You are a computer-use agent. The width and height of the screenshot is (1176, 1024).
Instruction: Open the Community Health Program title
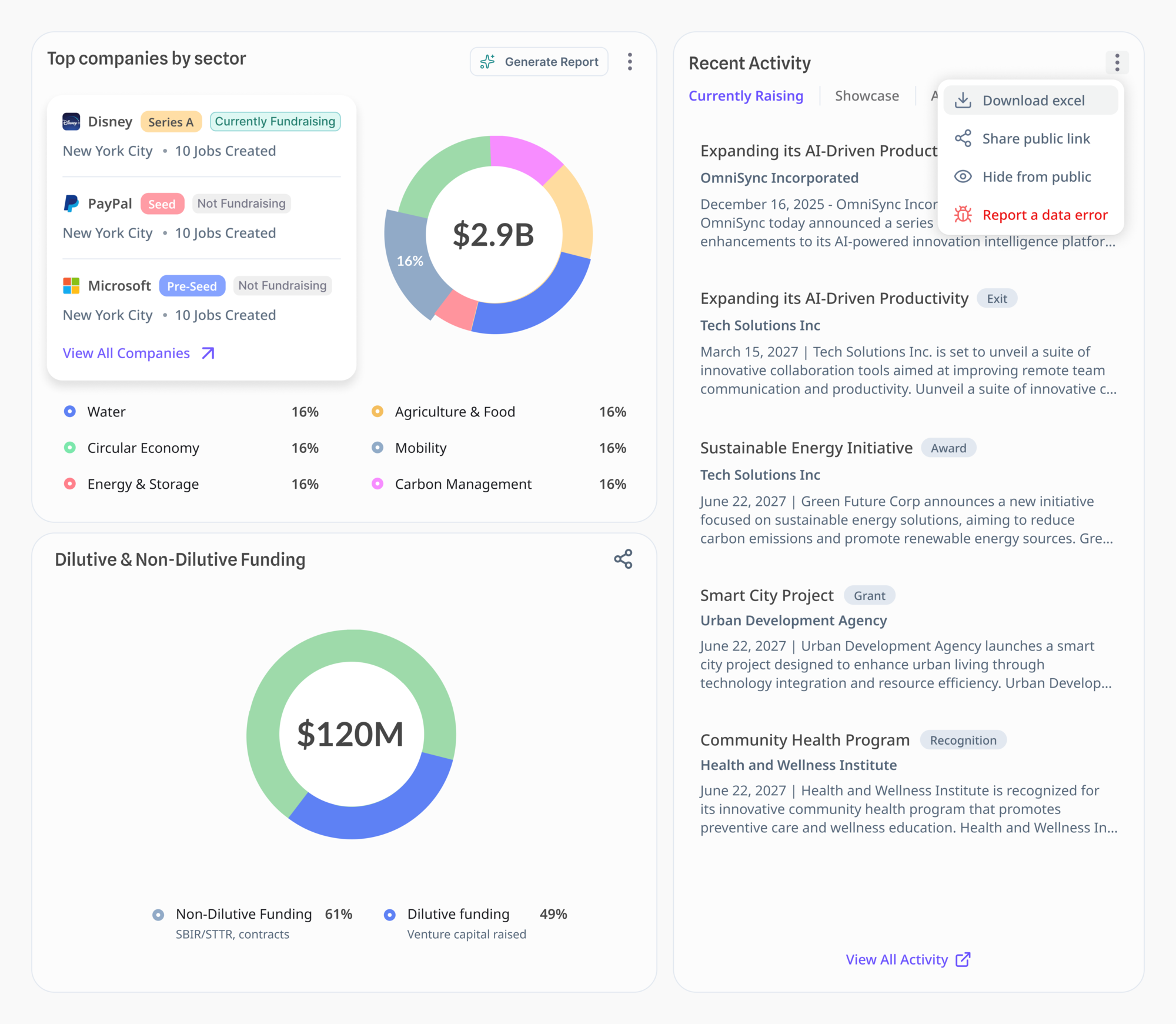[x=805, y=741]
